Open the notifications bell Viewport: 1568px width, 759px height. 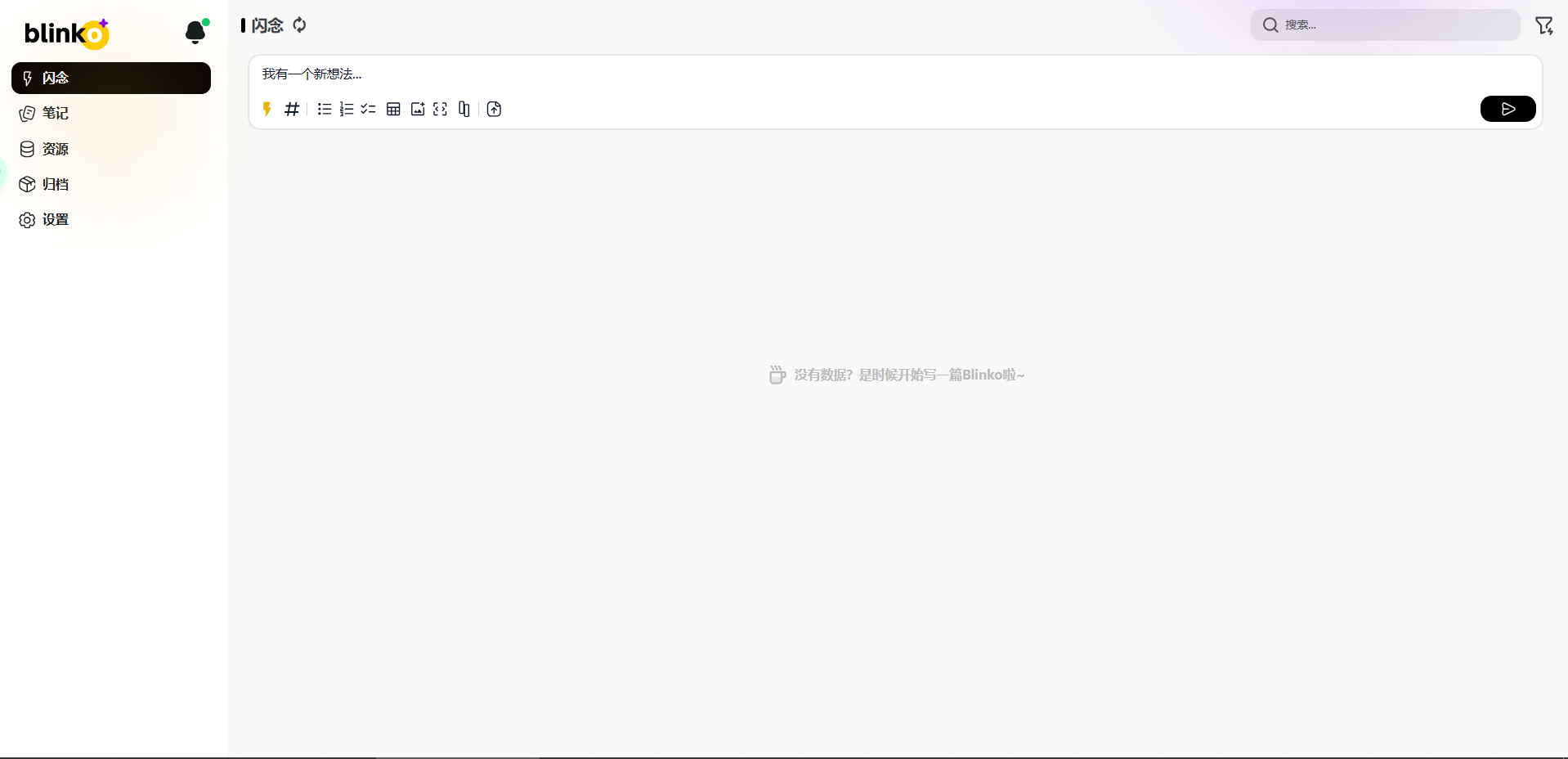pos(195,32)
